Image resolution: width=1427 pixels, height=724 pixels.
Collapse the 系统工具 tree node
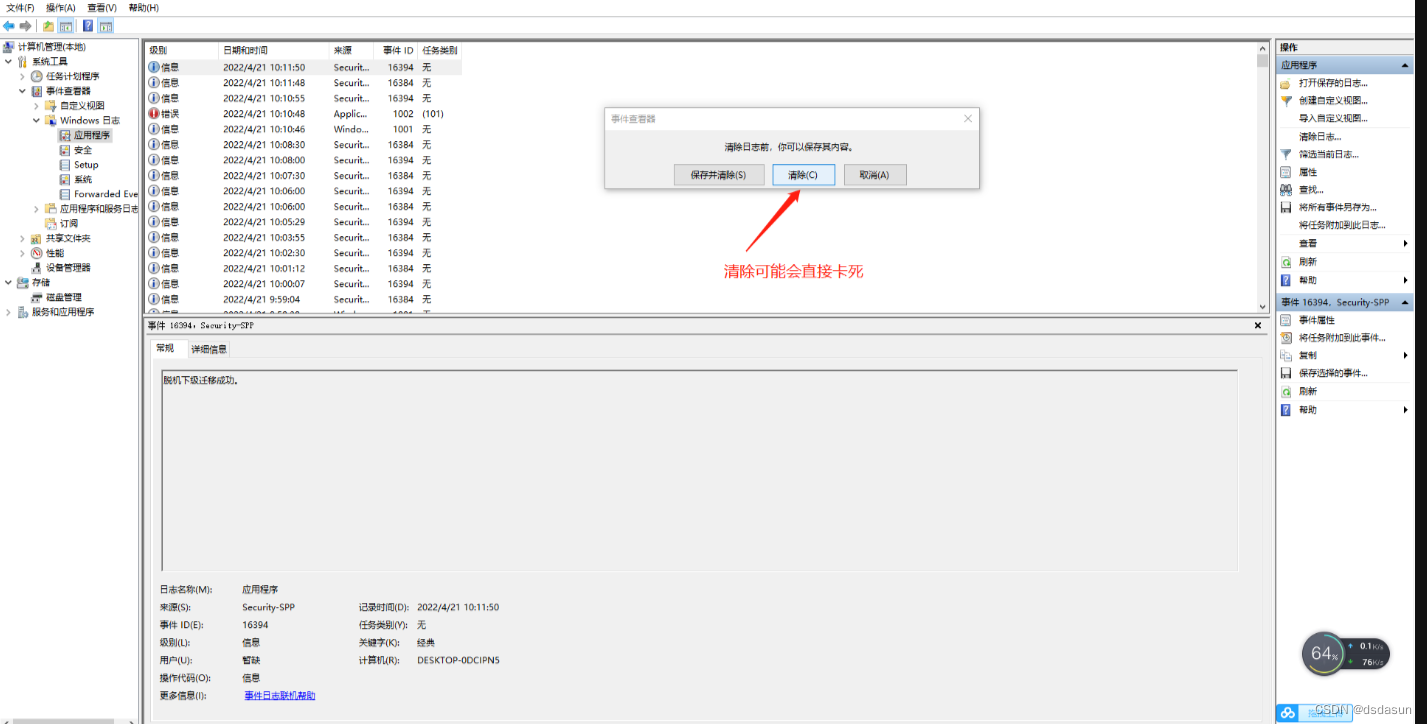point(8,62)
